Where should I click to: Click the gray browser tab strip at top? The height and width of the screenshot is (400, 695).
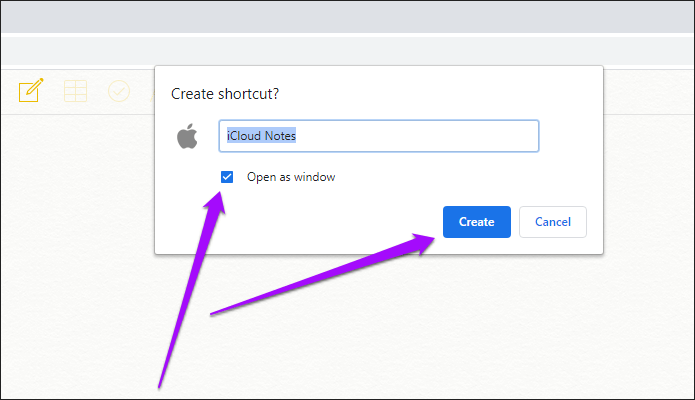click(348, 17)
